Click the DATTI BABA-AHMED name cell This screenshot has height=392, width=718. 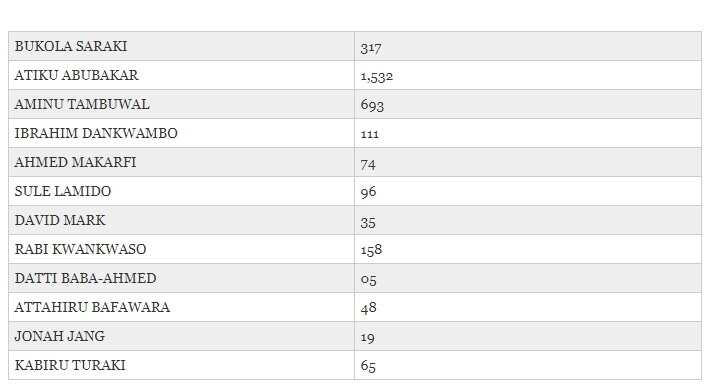coord(181,278)
